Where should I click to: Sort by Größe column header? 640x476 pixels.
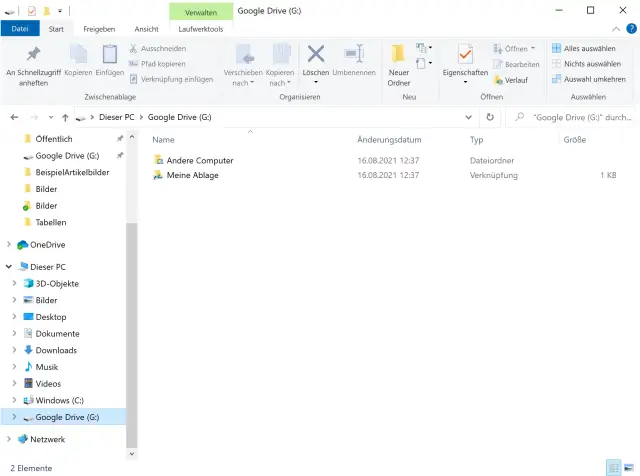click(575, 140)
